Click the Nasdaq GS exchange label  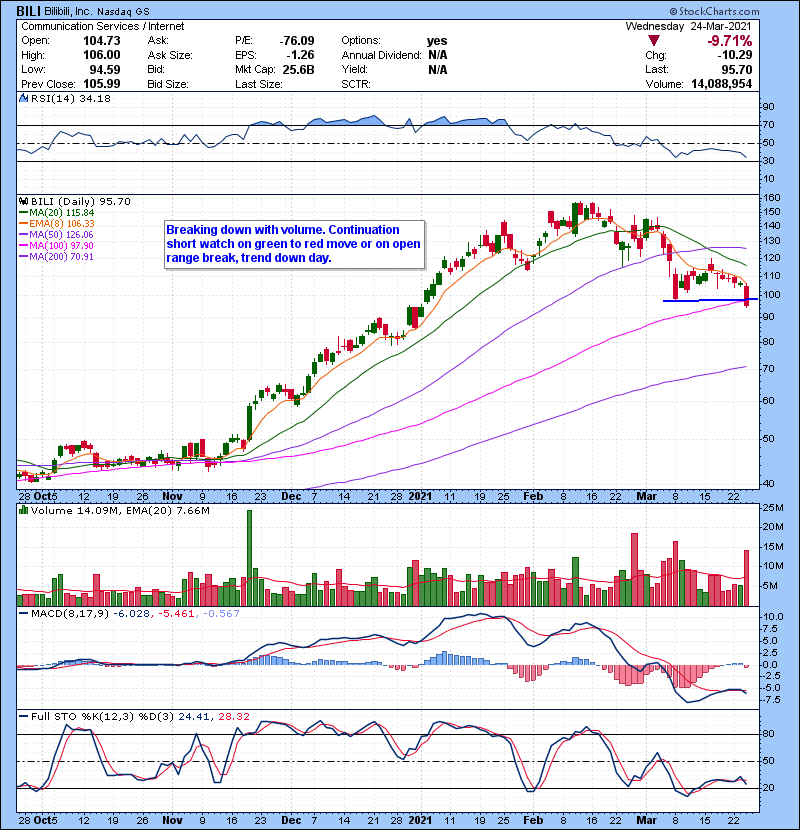click(123, 12)
